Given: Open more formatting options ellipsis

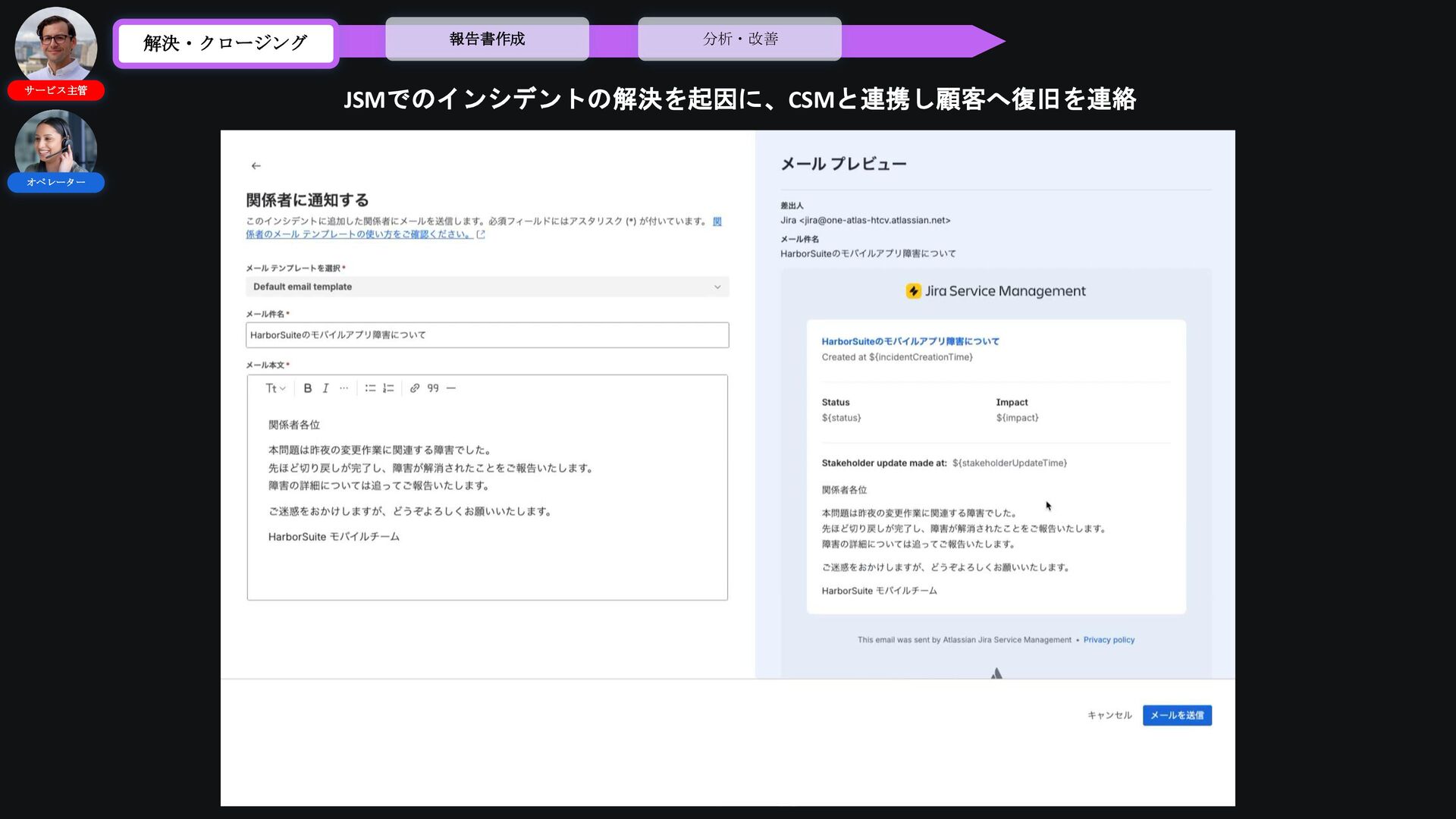Looking at the screenshot, I should 344,388.
